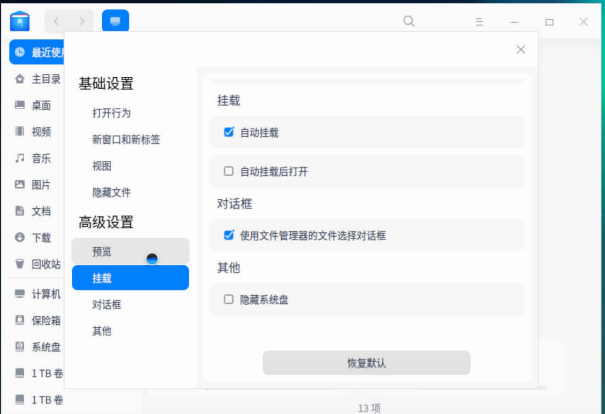605x414 pixels.
Task: Jump to the 基础设置 heading
Action: coord(106,83)
